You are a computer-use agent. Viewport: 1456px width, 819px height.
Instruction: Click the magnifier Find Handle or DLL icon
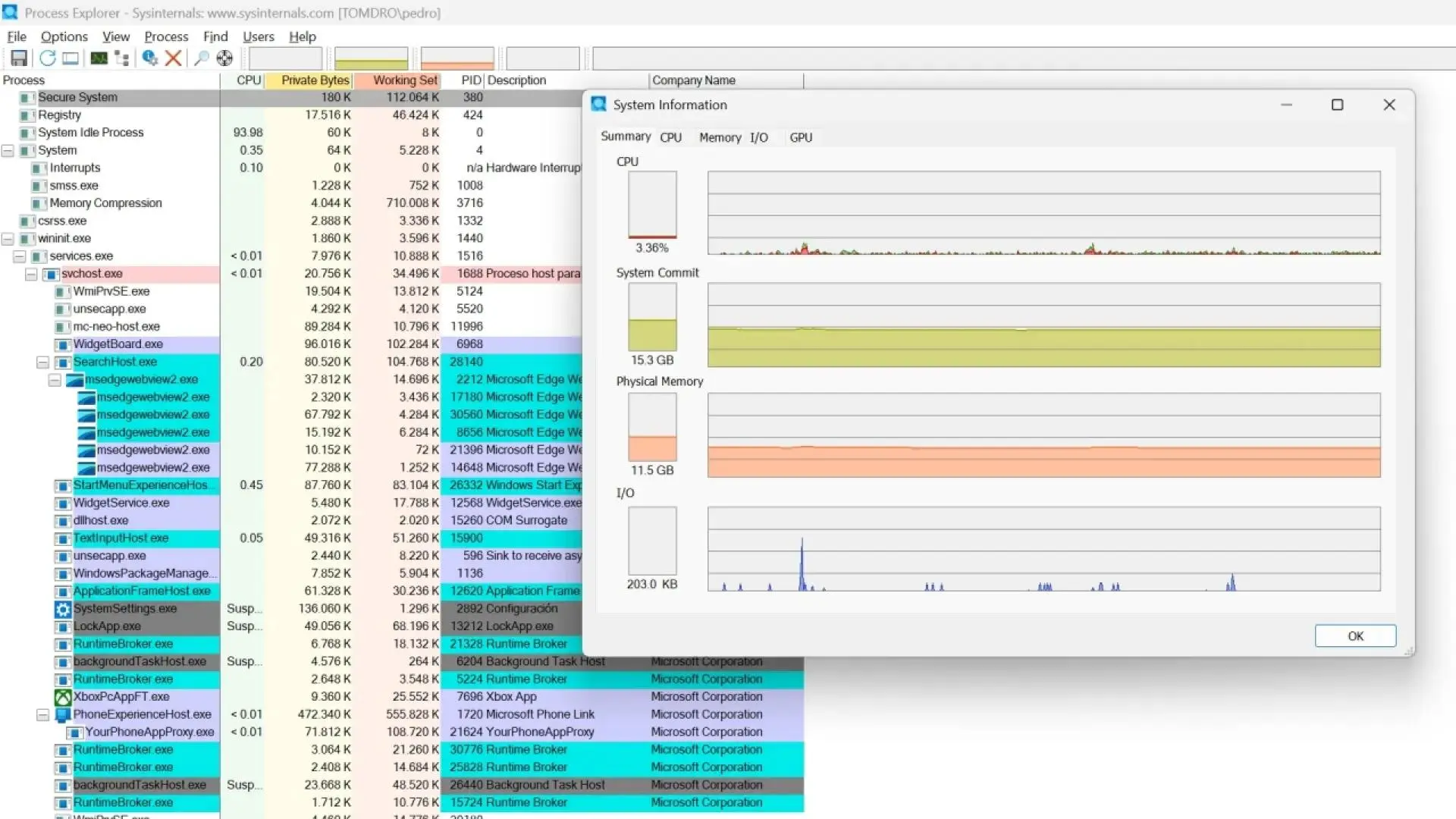(202, 58)
